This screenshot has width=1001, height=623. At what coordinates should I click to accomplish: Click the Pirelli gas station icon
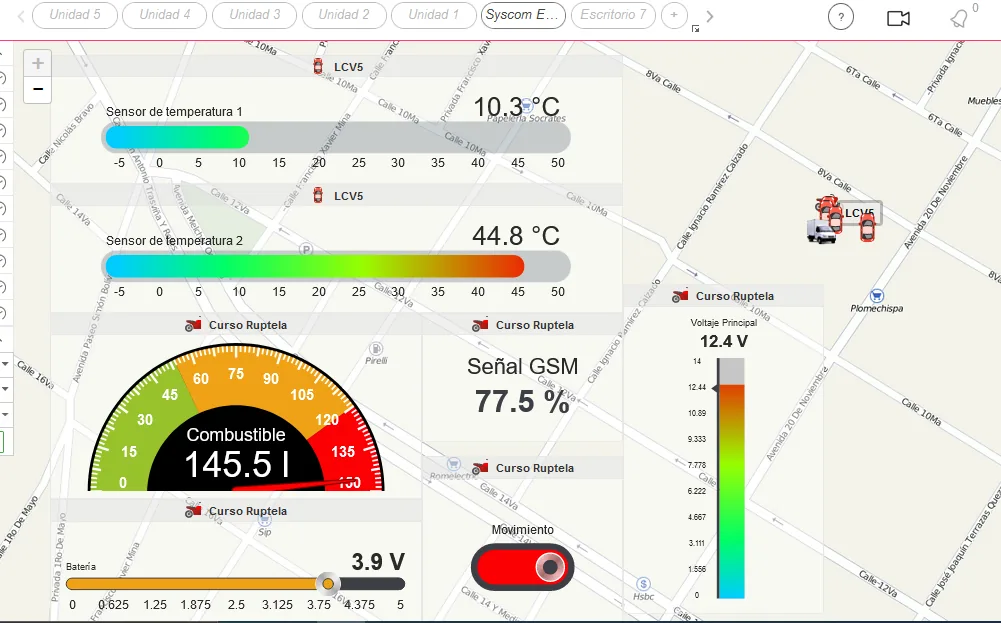(x=376, y=349)
